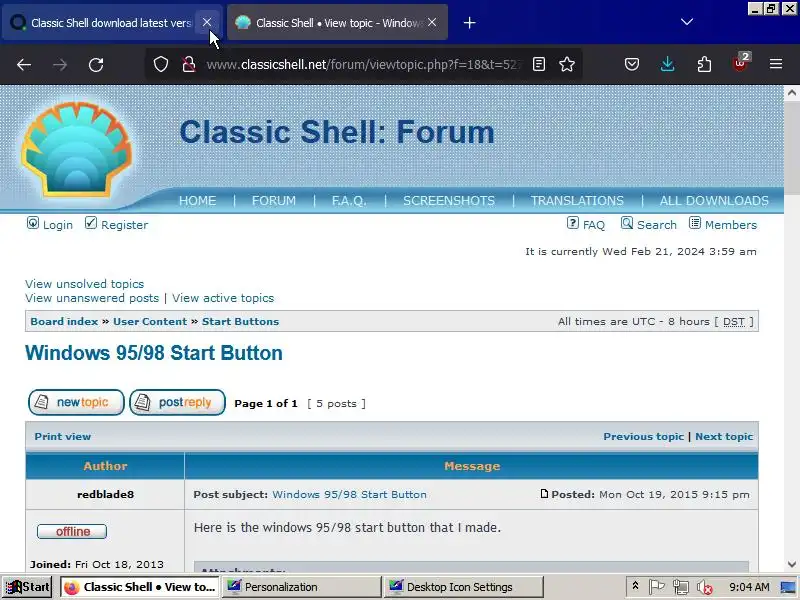Go to Next topic
The height and width of the screenshot is (600, 800).
(x=724, y=436)
